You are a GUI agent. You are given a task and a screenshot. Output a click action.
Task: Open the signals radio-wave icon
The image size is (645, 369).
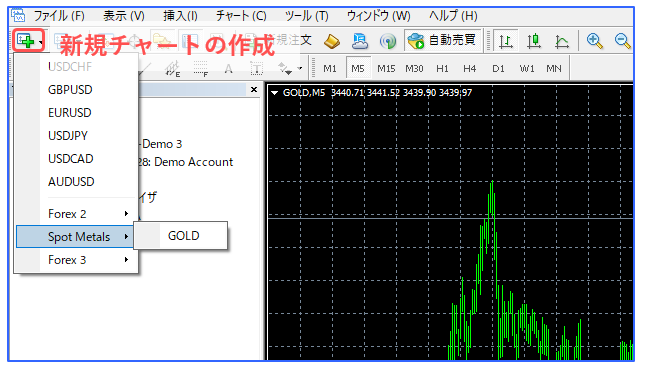pyautogui.click(x=387, y=41)
